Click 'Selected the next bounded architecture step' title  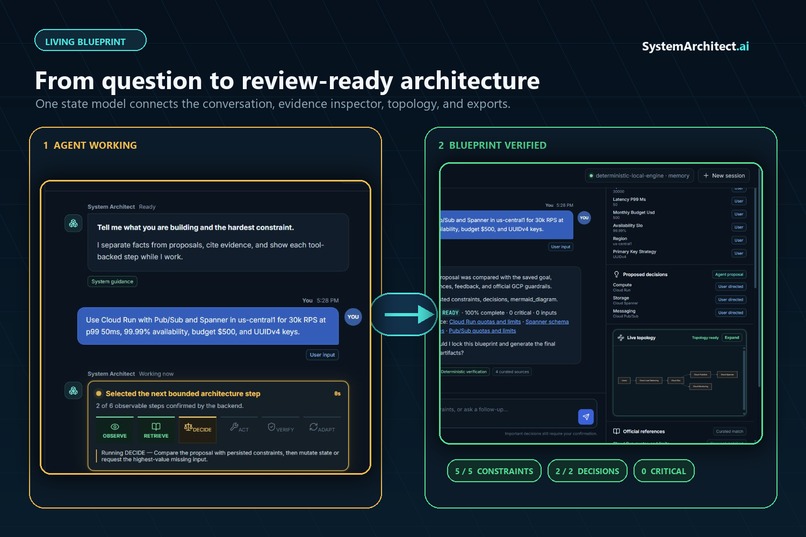click(183, 394)
